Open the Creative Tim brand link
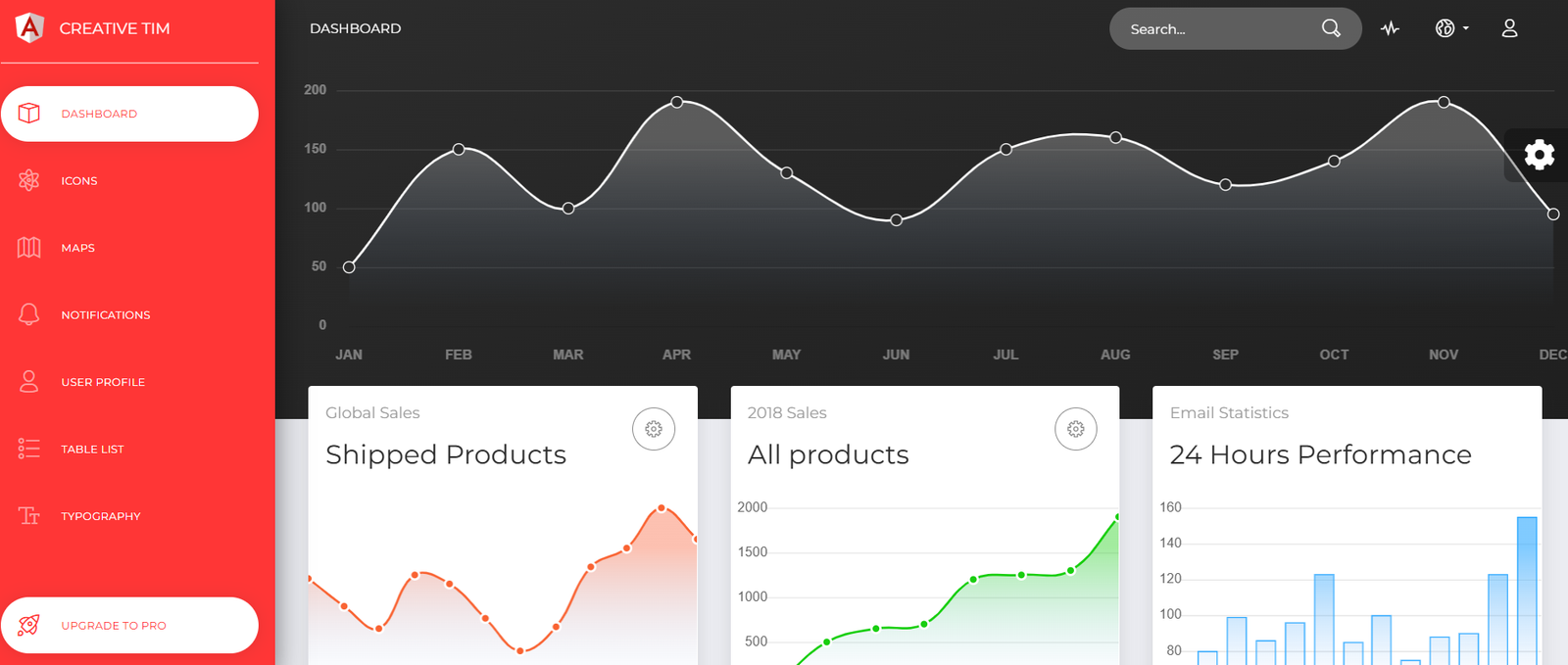This screenshot has width=1568, height=665. 115,28
